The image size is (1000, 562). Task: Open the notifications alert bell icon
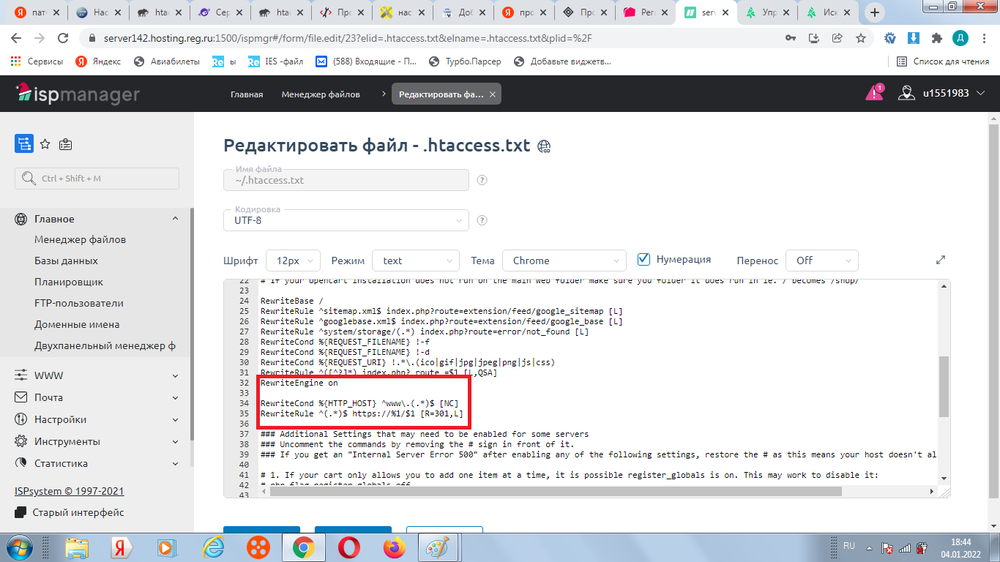874,92
